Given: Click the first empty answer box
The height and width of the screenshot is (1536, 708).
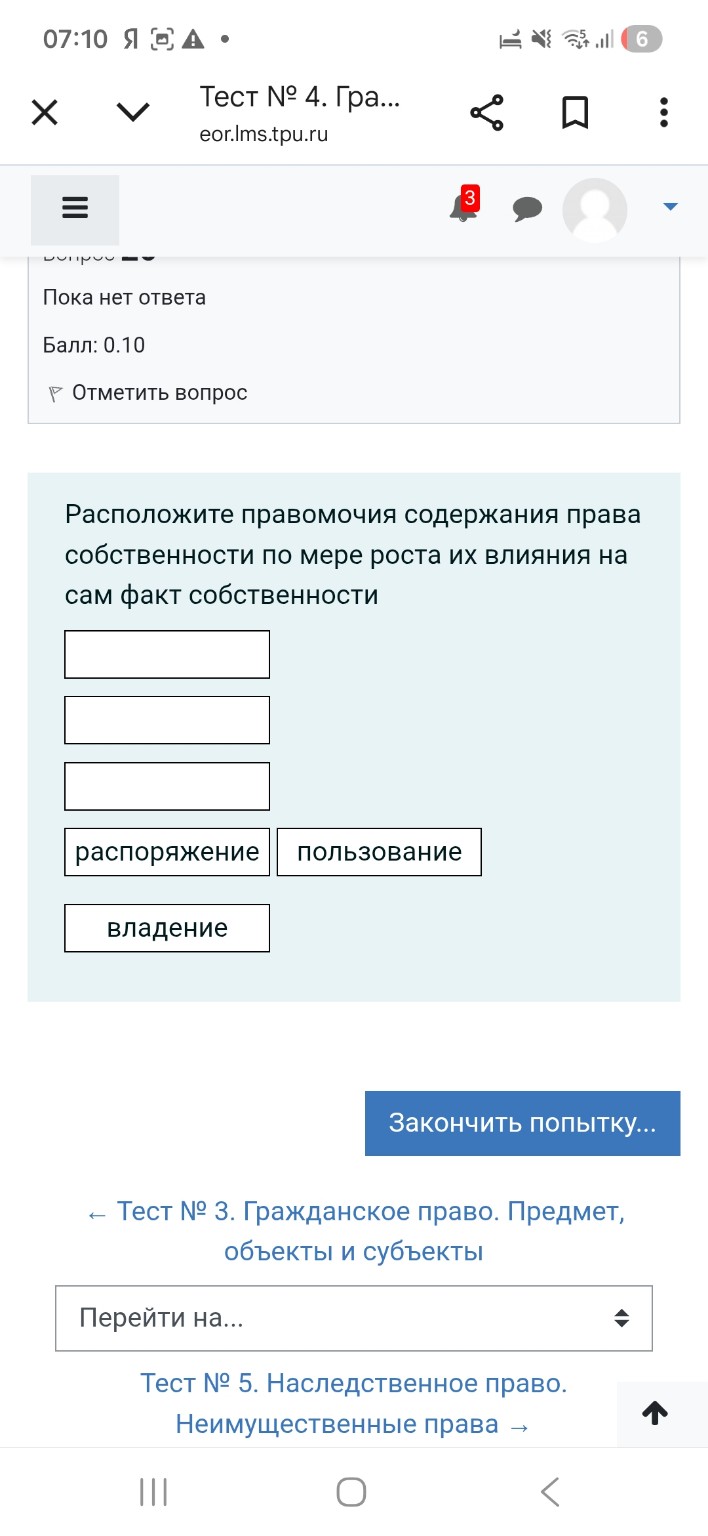Looking at the screenshot, I should point(166,654).
